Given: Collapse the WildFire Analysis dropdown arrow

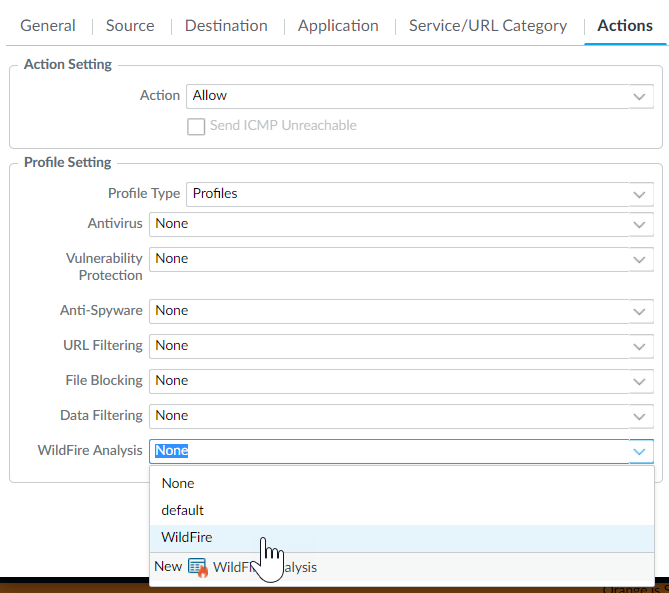Looking at the screenshot, I should click(640, 451).
